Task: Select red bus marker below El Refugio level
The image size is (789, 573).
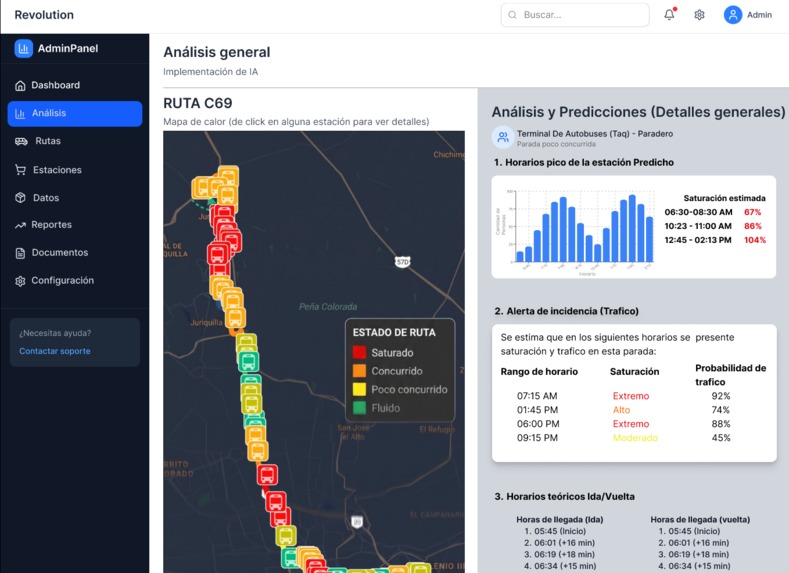Action: (x=267, y=474)
